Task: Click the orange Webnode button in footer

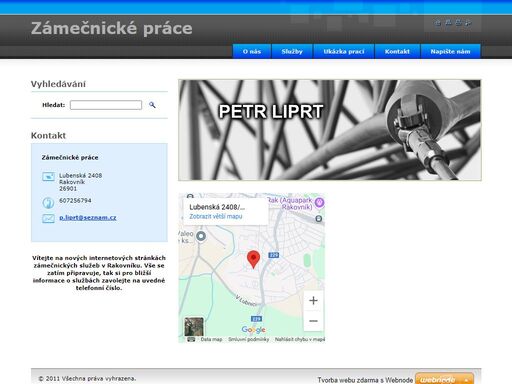Action: [444, 379]
